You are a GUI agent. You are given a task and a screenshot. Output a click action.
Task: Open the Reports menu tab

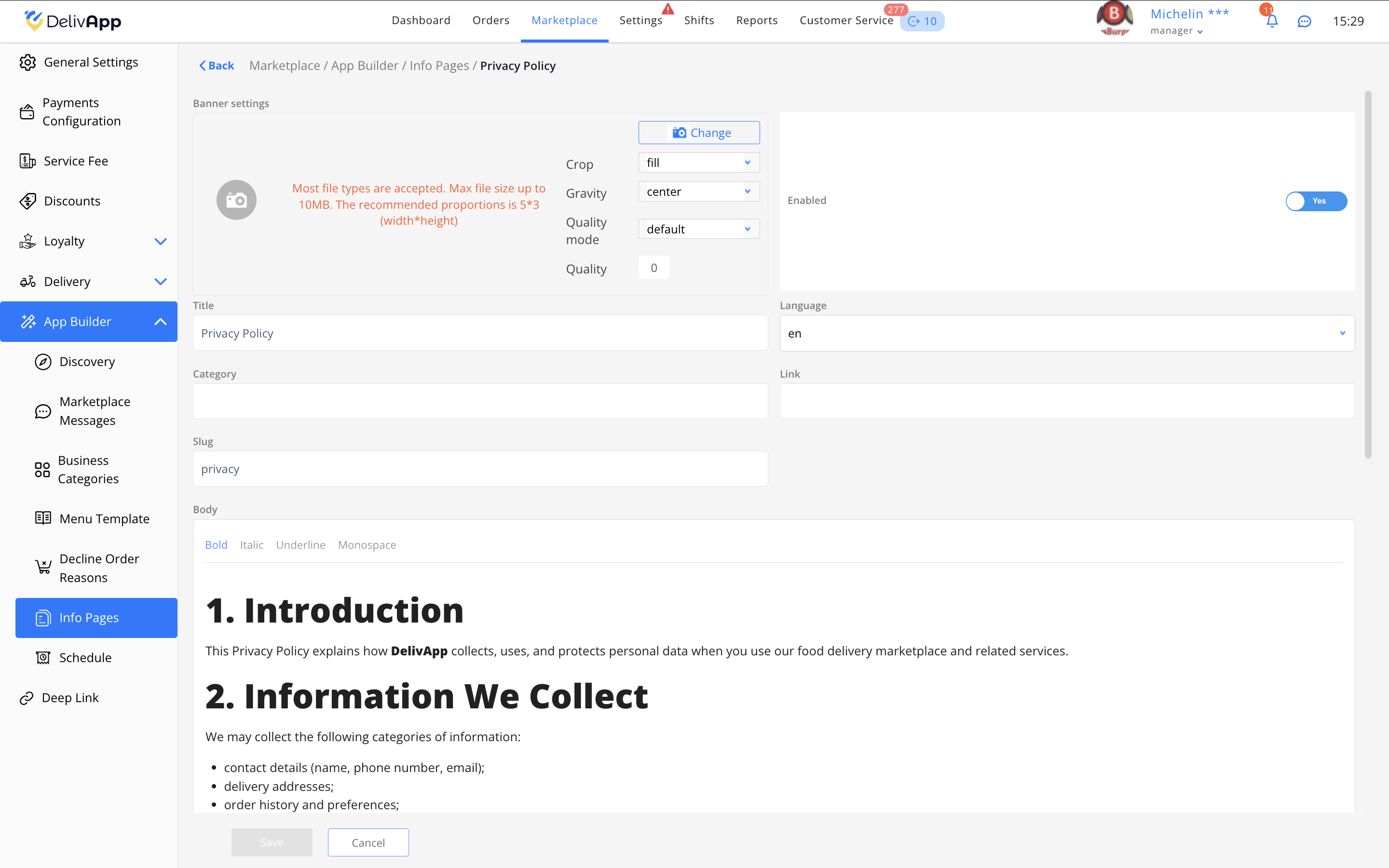tap(757, 21)
